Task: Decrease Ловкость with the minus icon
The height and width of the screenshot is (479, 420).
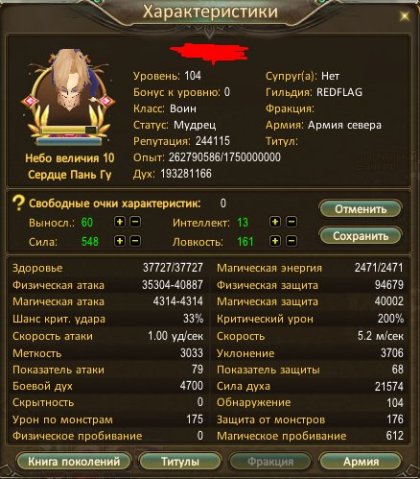Action: click(291, 241)
